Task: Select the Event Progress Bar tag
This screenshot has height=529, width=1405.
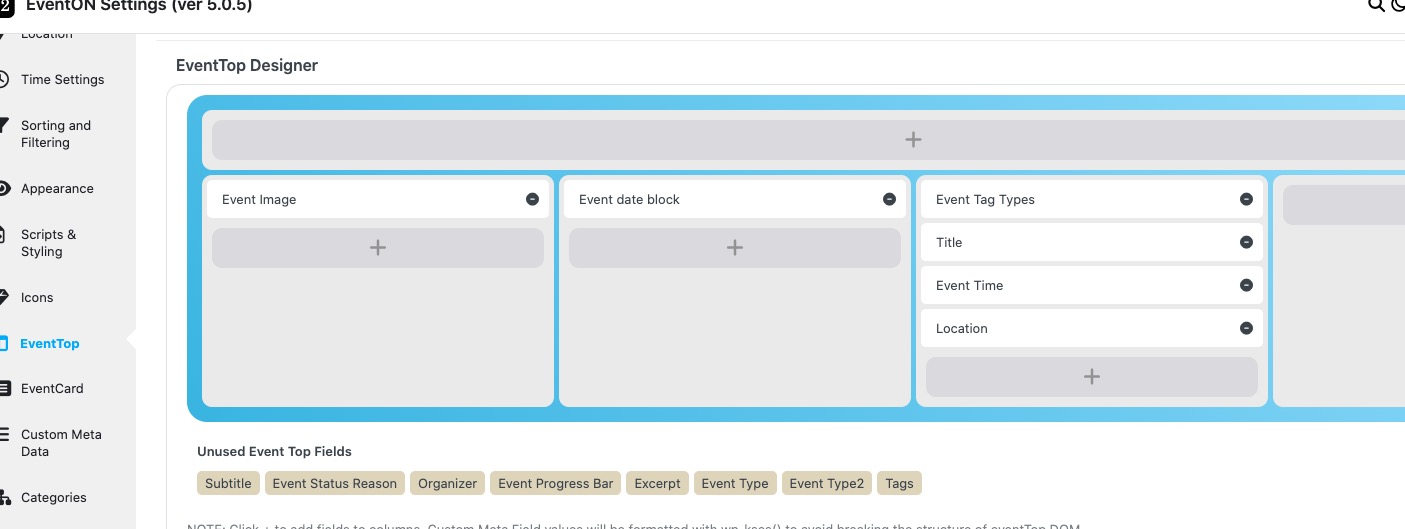Action: coord(555,483)
